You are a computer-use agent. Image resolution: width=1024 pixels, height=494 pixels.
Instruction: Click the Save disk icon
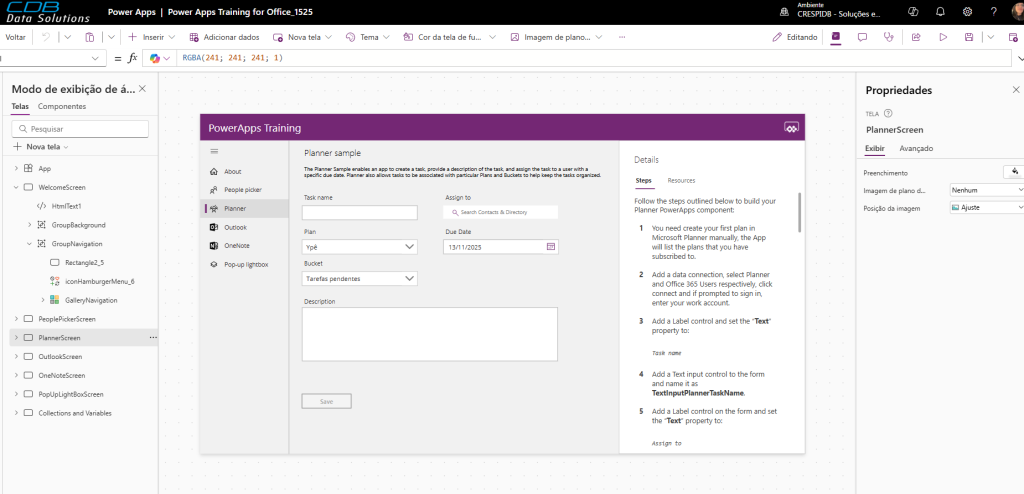(968, 37)
